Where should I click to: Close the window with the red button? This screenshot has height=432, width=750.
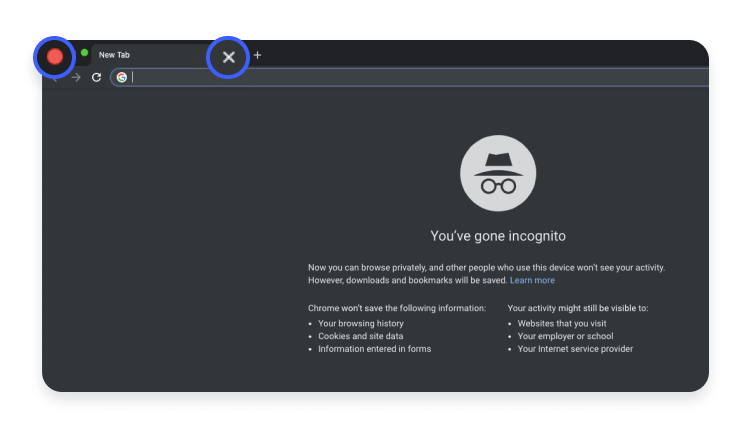[x=55, y=56]
